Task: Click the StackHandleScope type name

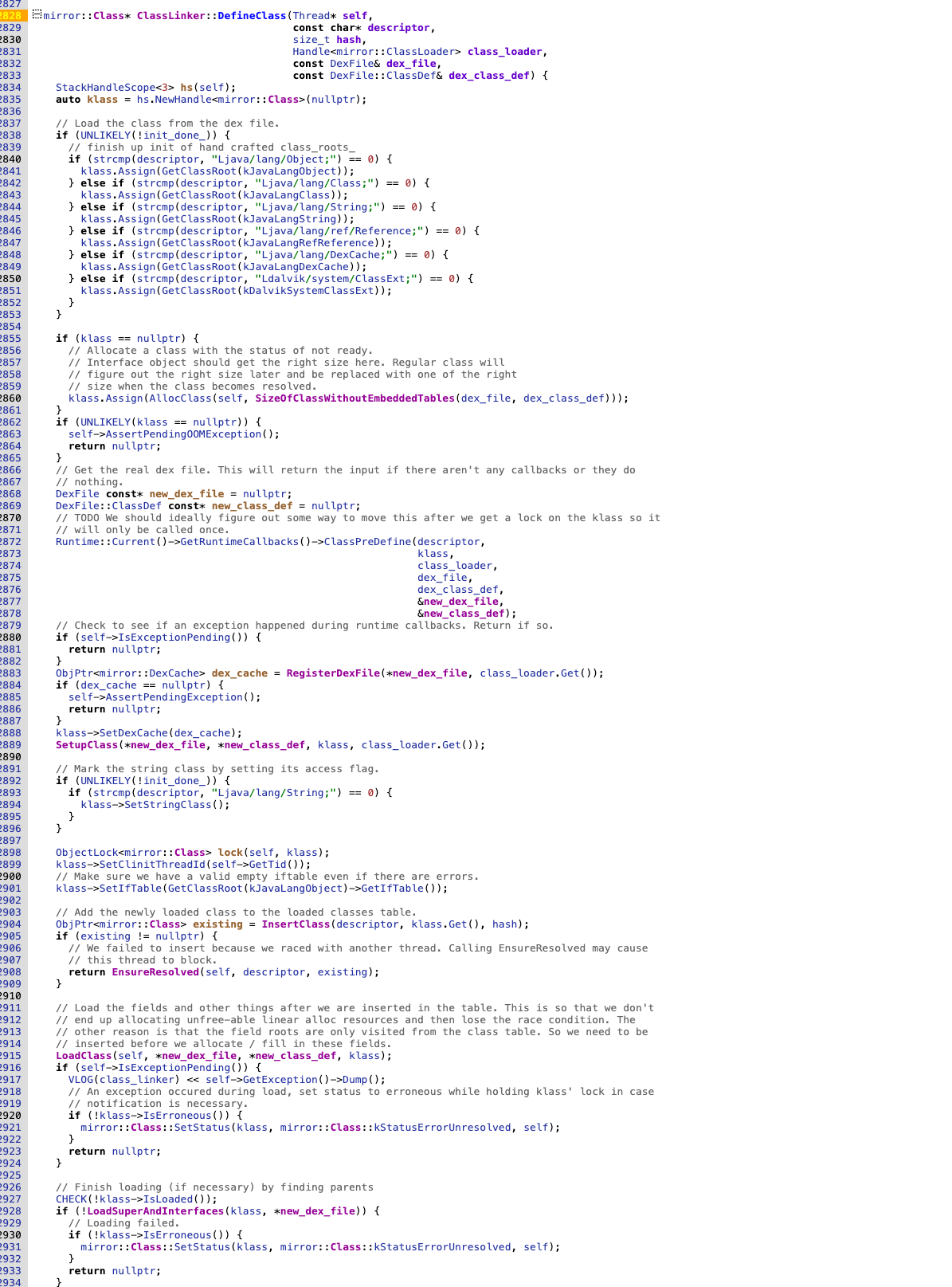Action: pyautogui.click(x=106, y=87)
